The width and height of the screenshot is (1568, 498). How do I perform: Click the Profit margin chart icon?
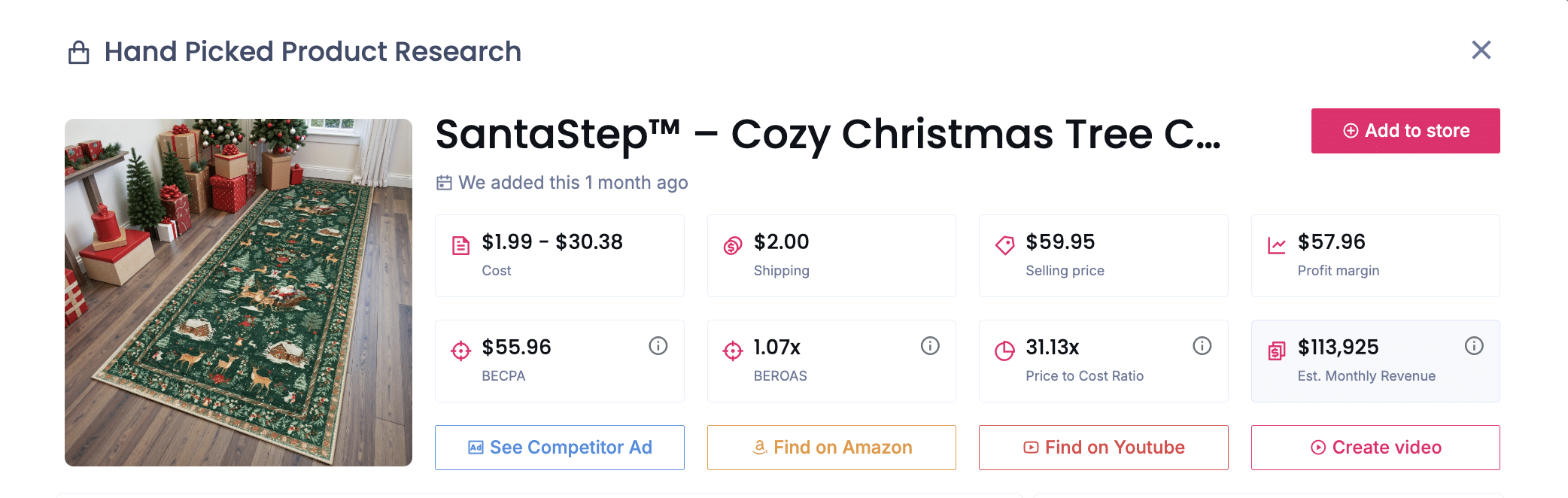pyautogui.click(x=1277, y=245)
